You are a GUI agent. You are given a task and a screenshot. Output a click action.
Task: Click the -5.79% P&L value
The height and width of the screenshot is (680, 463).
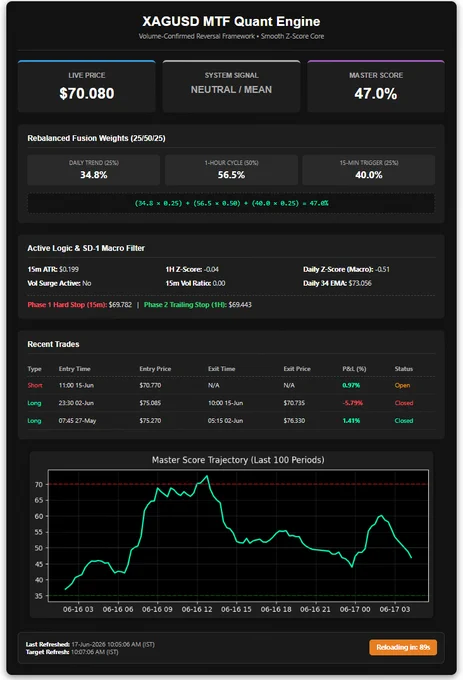click(x=352, y=403)
